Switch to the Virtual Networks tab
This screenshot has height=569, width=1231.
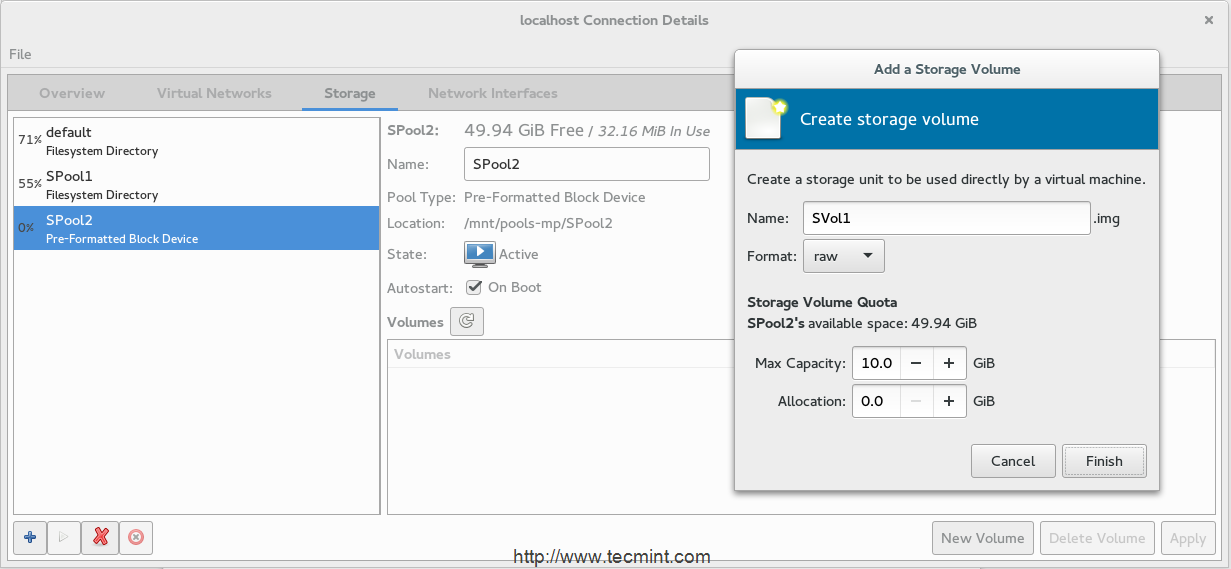point(214,93)
